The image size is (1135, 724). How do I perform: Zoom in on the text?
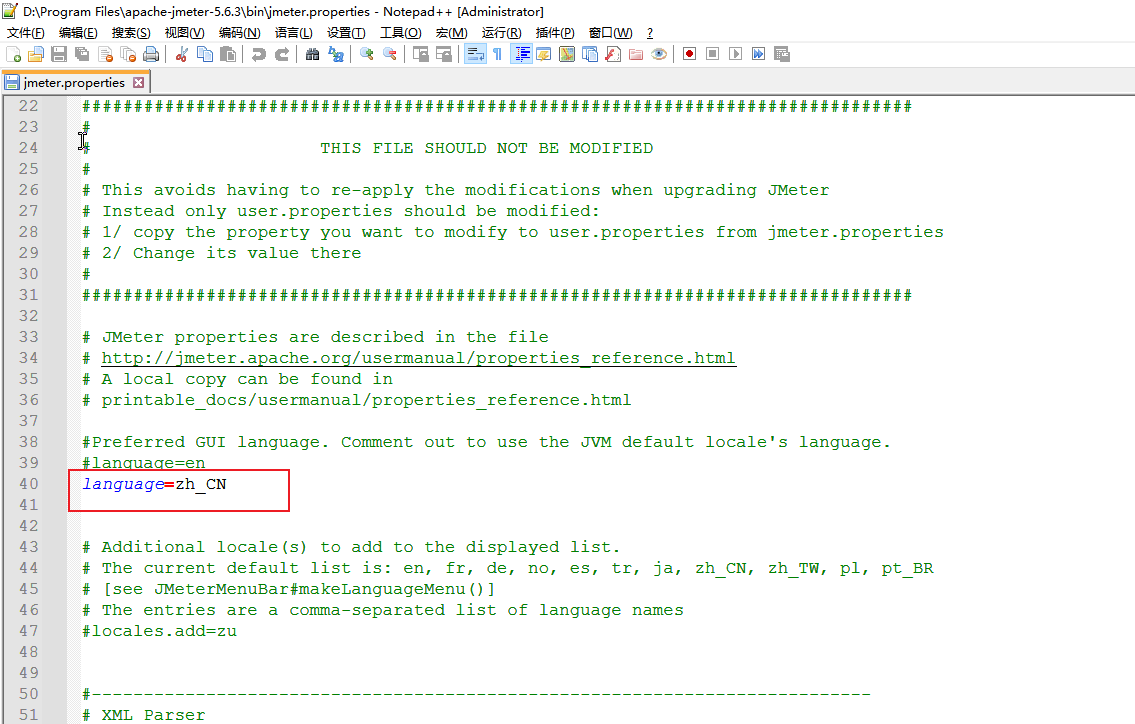tap(368, 54)
